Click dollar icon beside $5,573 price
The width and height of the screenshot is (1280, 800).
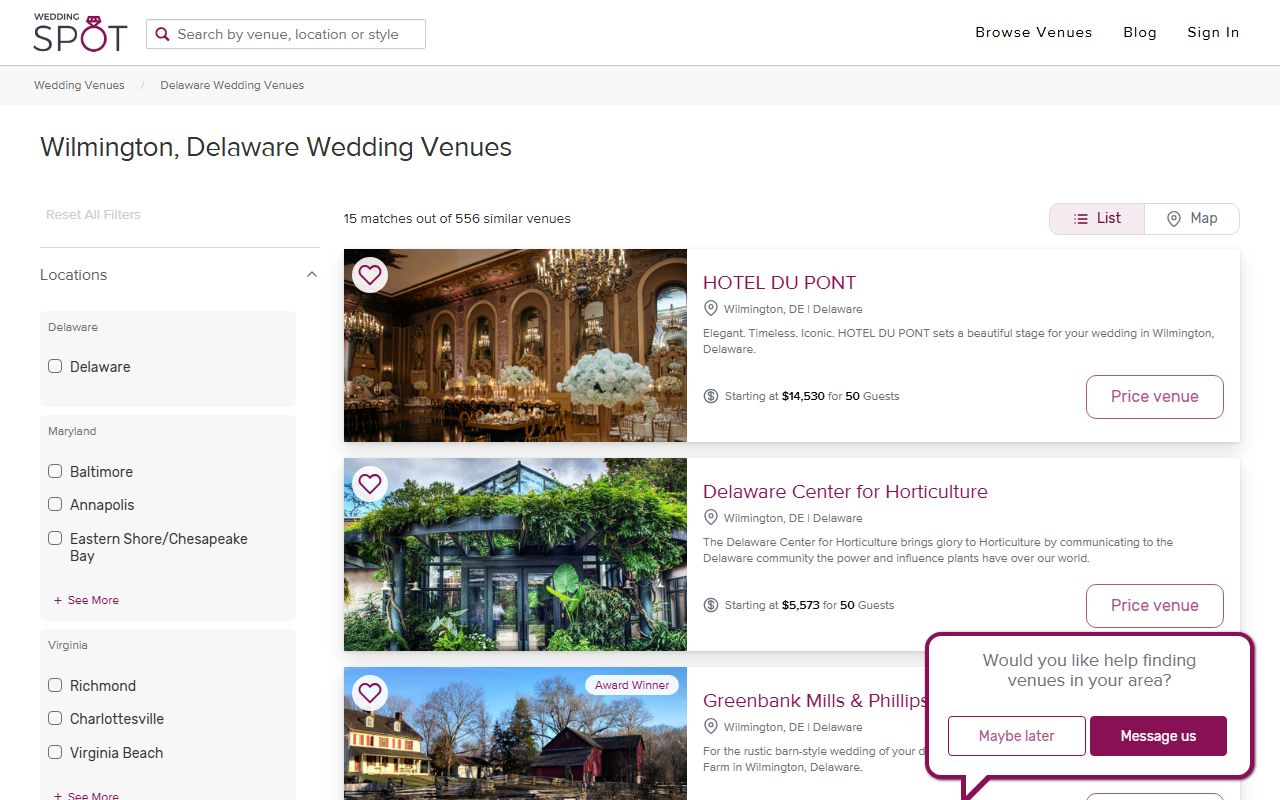pyautogui.click(x=711, y=605)
